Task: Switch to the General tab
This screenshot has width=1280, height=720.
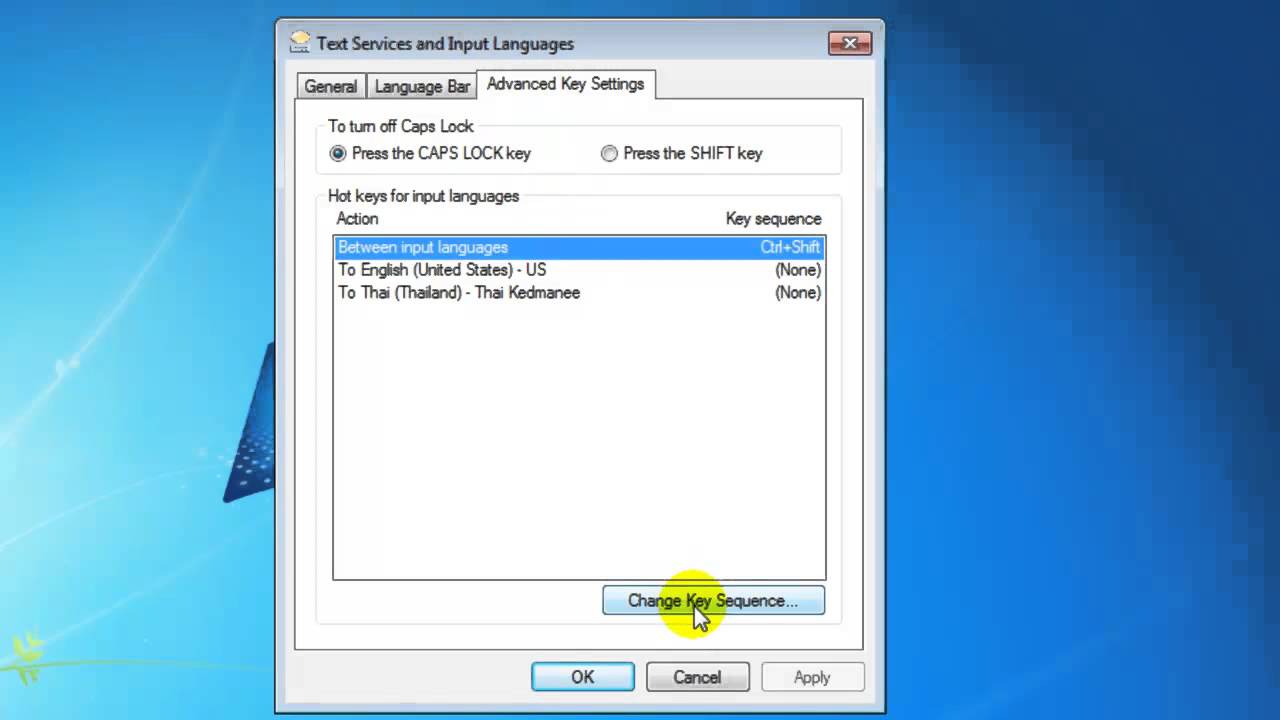Action: click(331, 87)
